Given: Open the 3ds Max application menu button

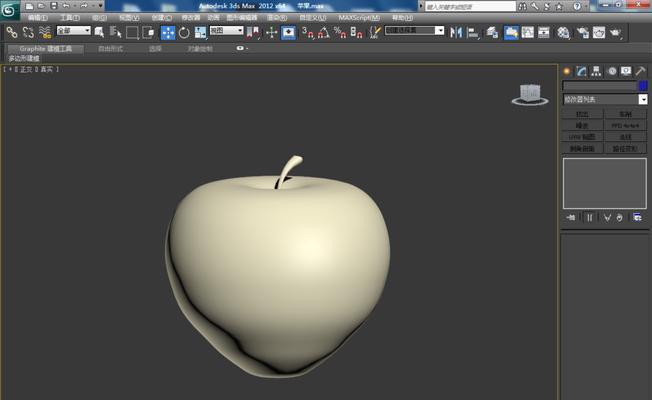Looking at the screenshot, I should click(9, 10).
